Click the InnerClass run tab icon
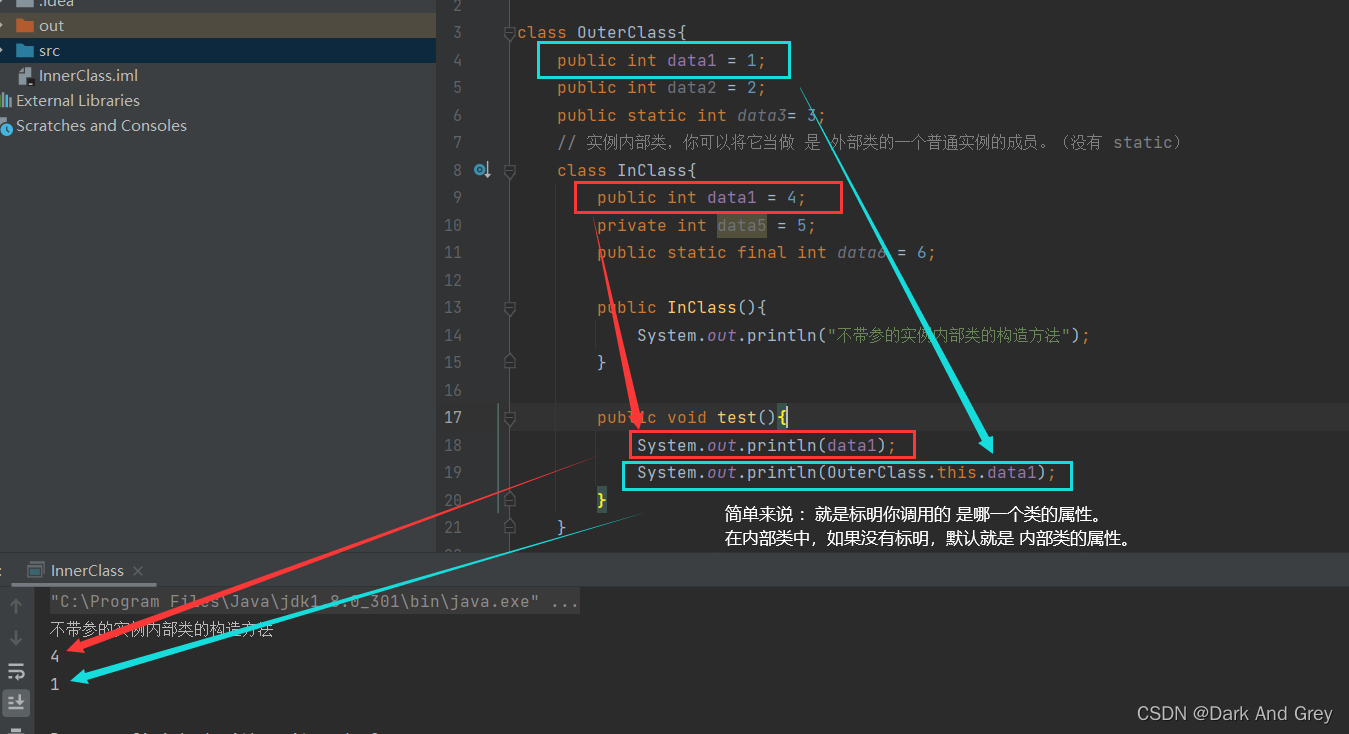 [x=36, y=571]
